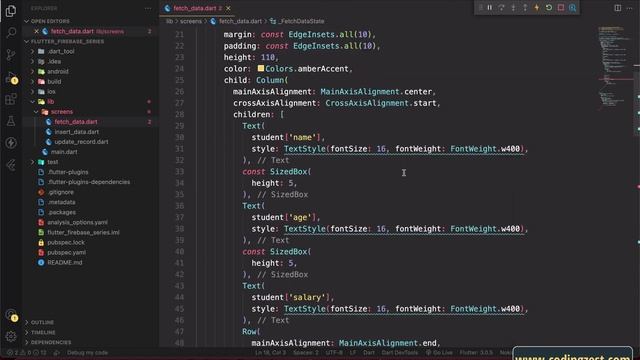Open the Run and Debug view
This screenshot has height=360, width=640.
coord(11,77)
